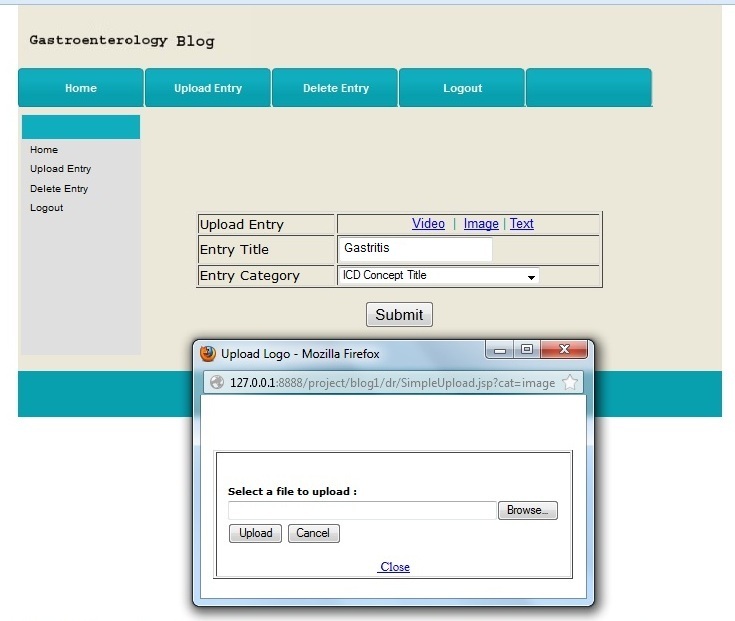This screenshot has height=621, width=735.
Task: Choose the Image upload type link
Action: 481,224
